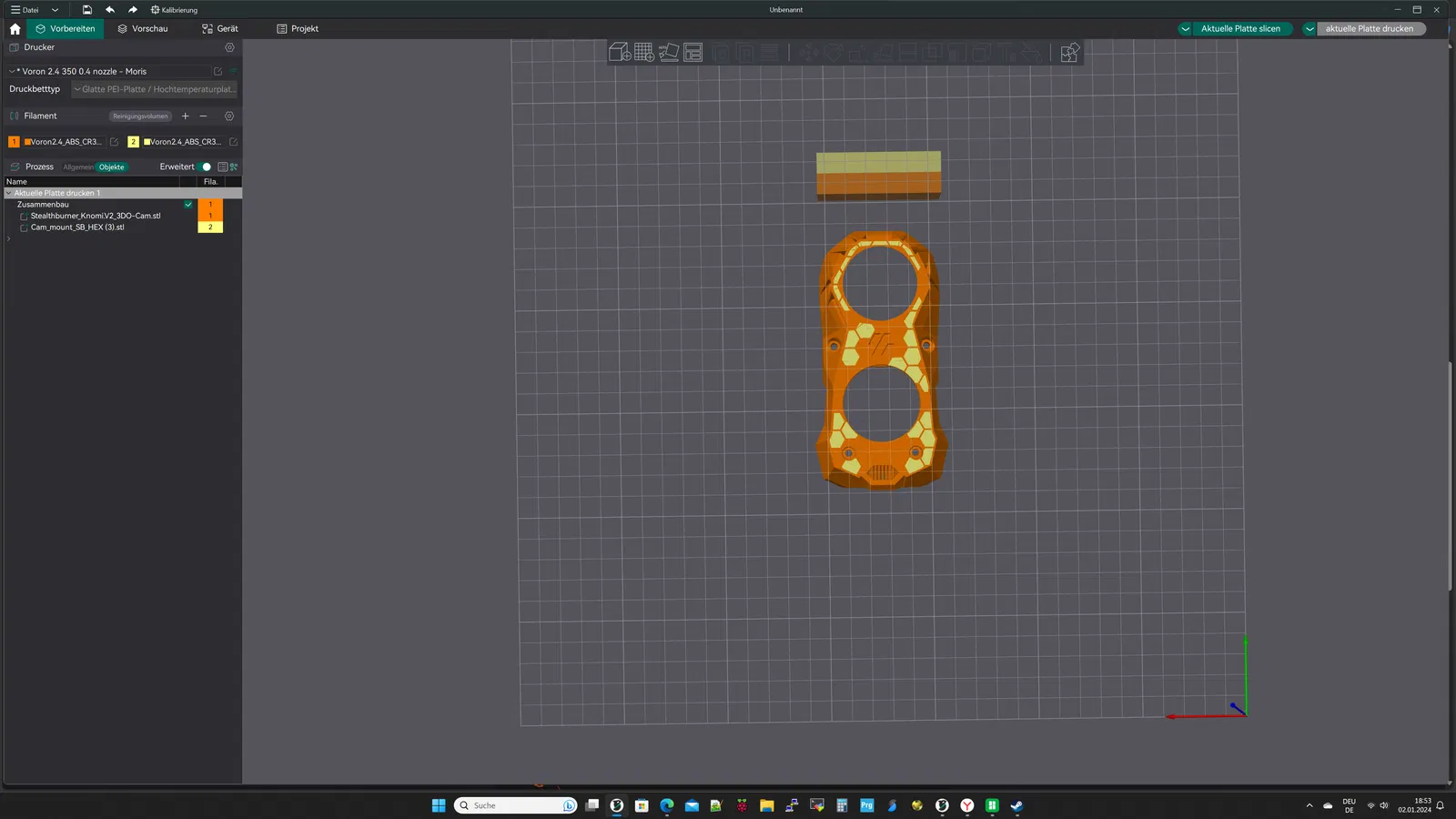Edit the Voron 2.4 printer preset

point(217,71)
